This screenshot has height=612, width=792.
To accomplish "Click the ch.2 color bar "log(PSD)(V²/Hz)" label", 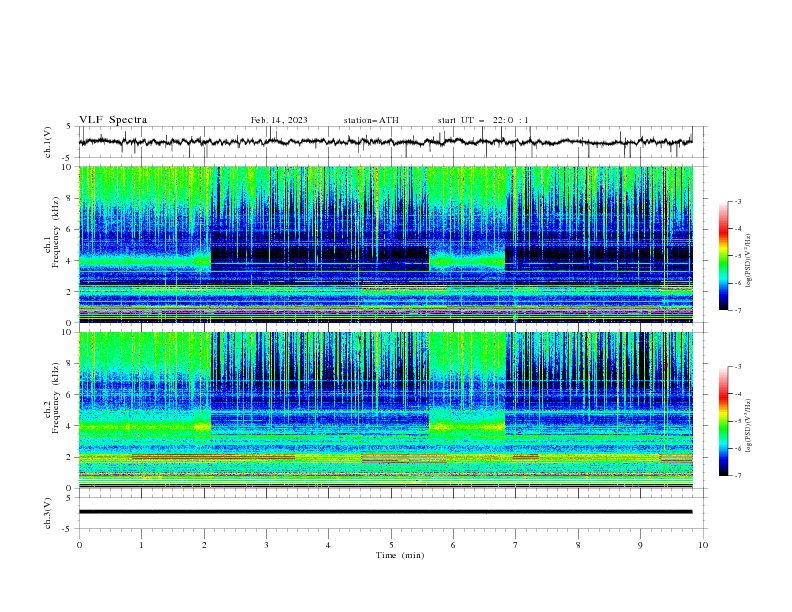I will [x=749, y=426].
